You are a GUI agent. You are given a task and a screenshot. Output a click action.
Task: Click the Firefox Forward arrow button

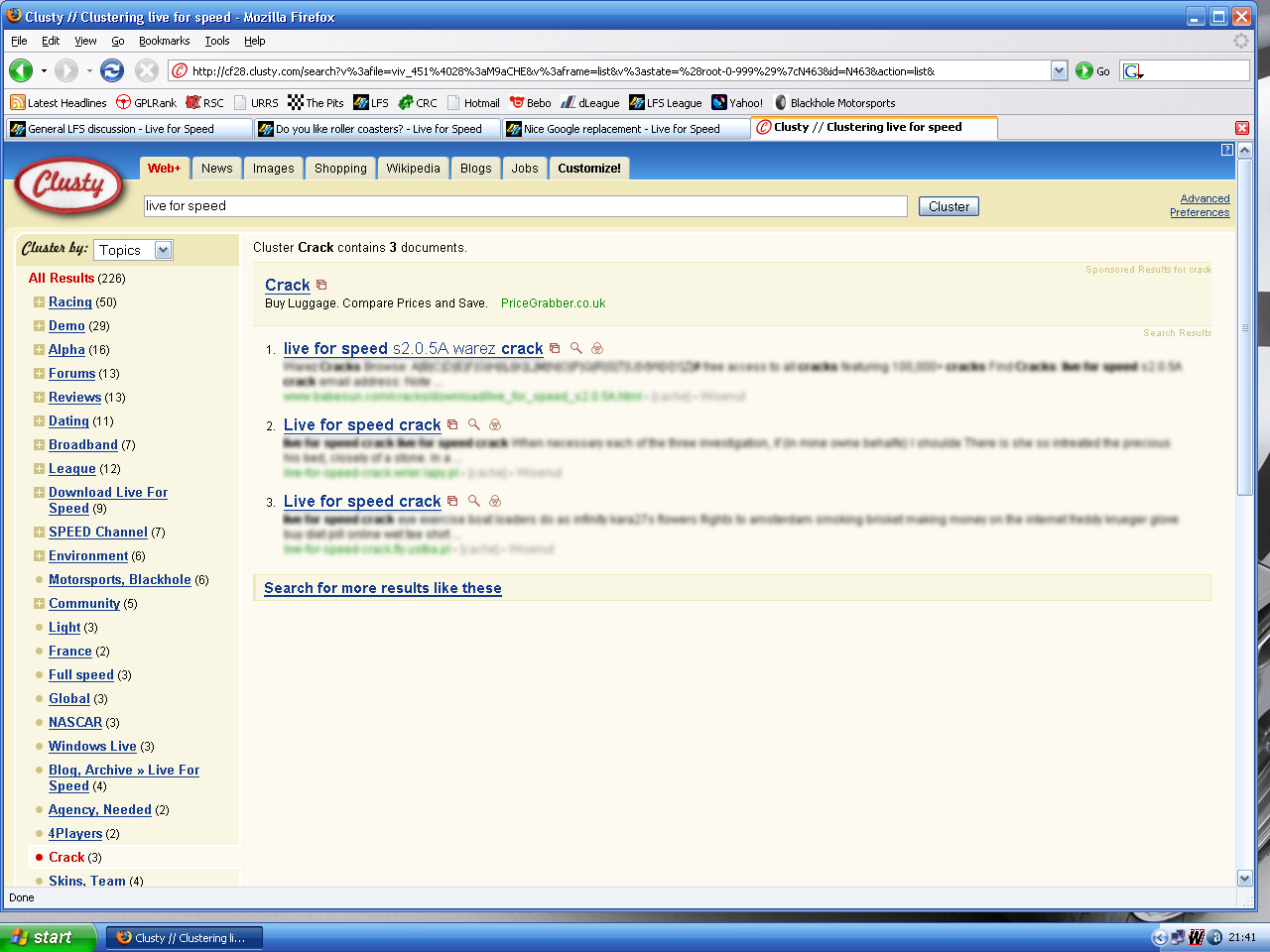pyautogui.click(x=66, y=70)
